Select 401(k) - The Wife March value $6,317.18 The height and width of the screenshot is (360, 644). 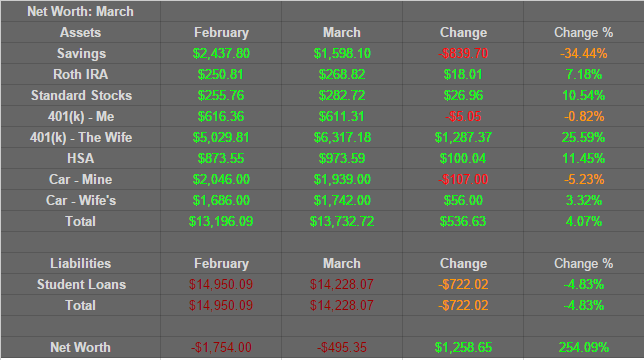342,138
